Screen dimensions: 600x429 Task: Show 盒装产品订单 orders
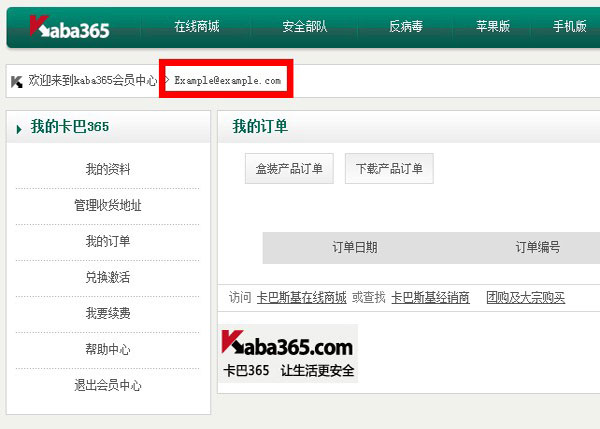tap(289, 168)
